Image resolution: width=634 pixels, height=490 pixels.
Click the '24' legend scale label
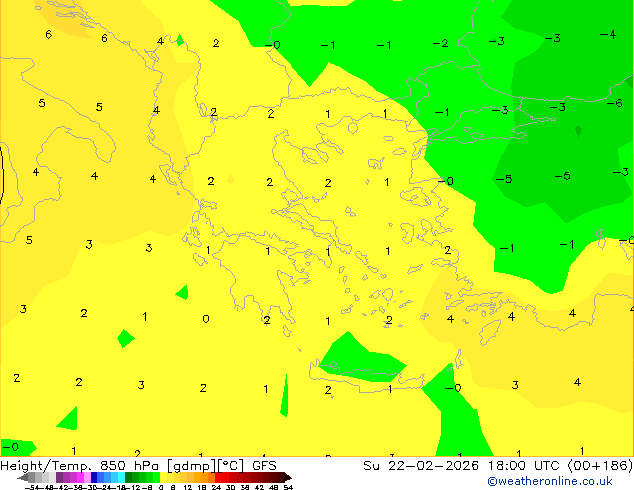click(216, 487)
